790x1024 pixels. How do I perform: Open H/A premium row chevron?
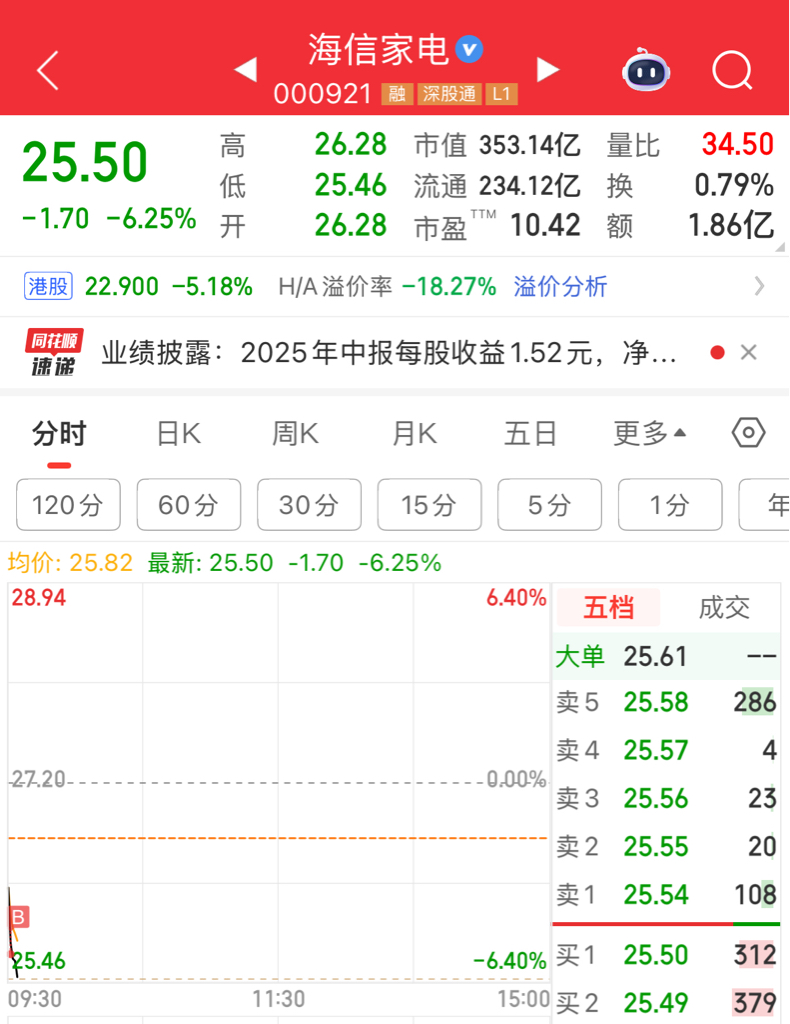pos(759,286)
